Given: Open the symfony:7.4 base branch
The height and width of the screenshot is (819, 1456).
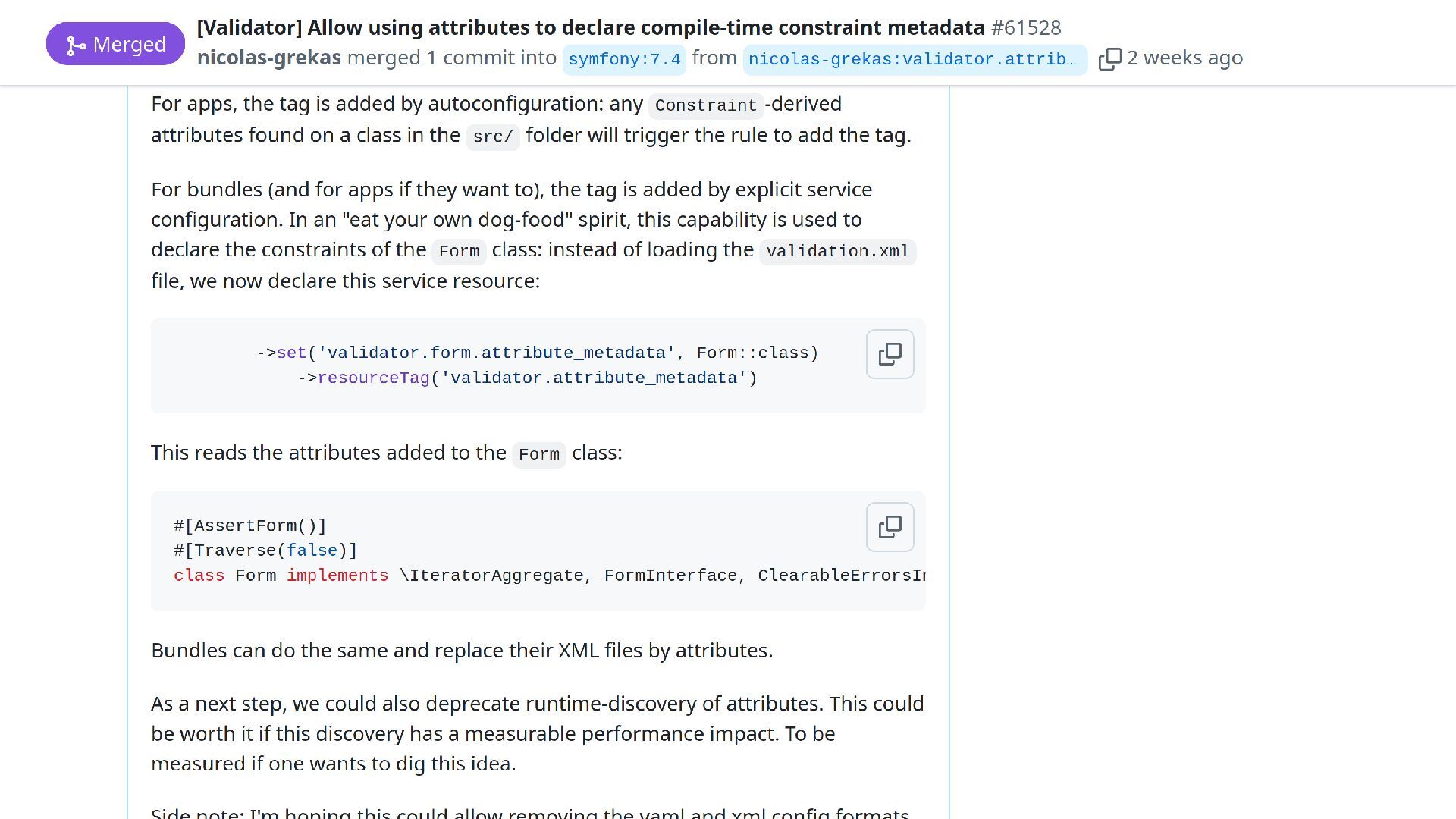Looking at the screenshot, I should [624, 60].
